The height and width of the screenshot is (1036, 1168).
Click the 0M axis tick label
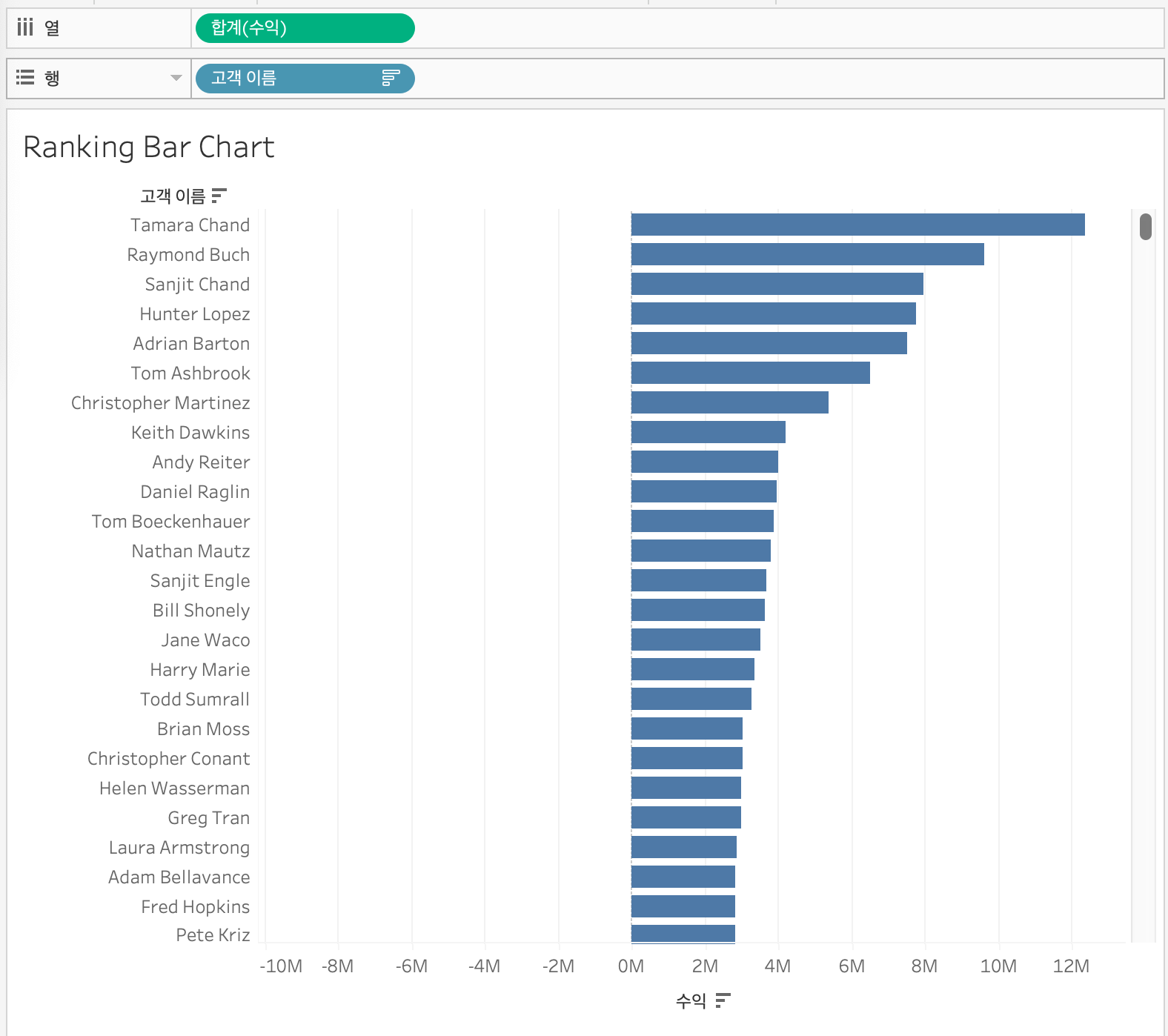[x=631, y=966]
